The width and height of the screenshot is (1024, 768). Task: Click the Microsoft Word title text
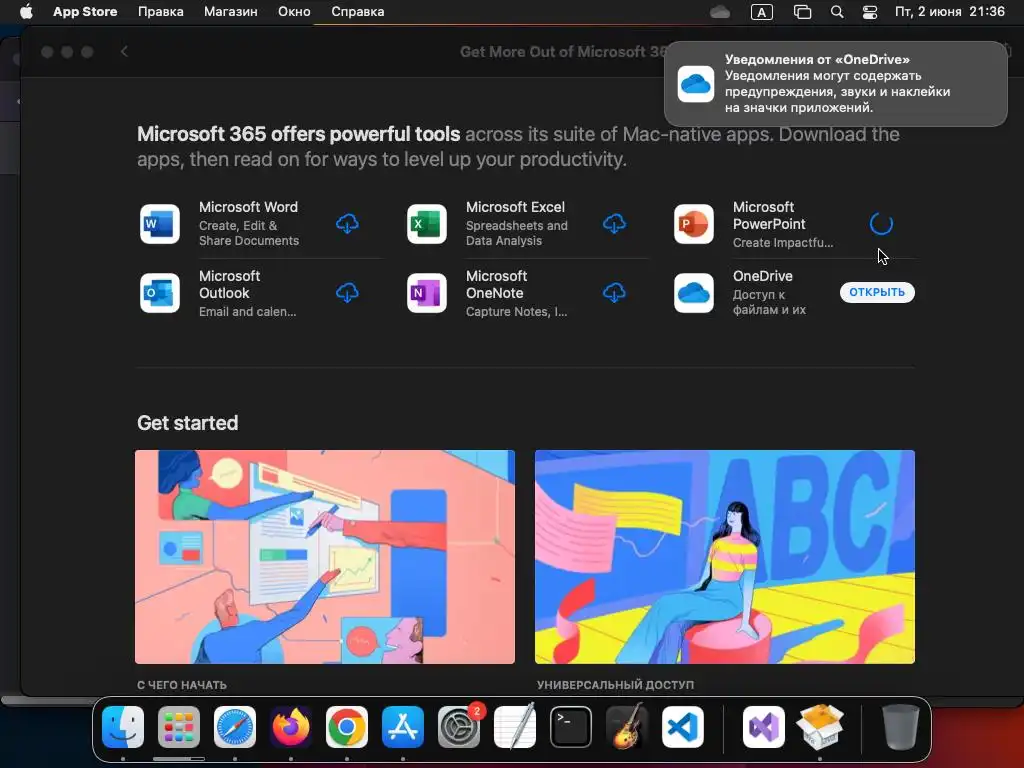(248, 207)
